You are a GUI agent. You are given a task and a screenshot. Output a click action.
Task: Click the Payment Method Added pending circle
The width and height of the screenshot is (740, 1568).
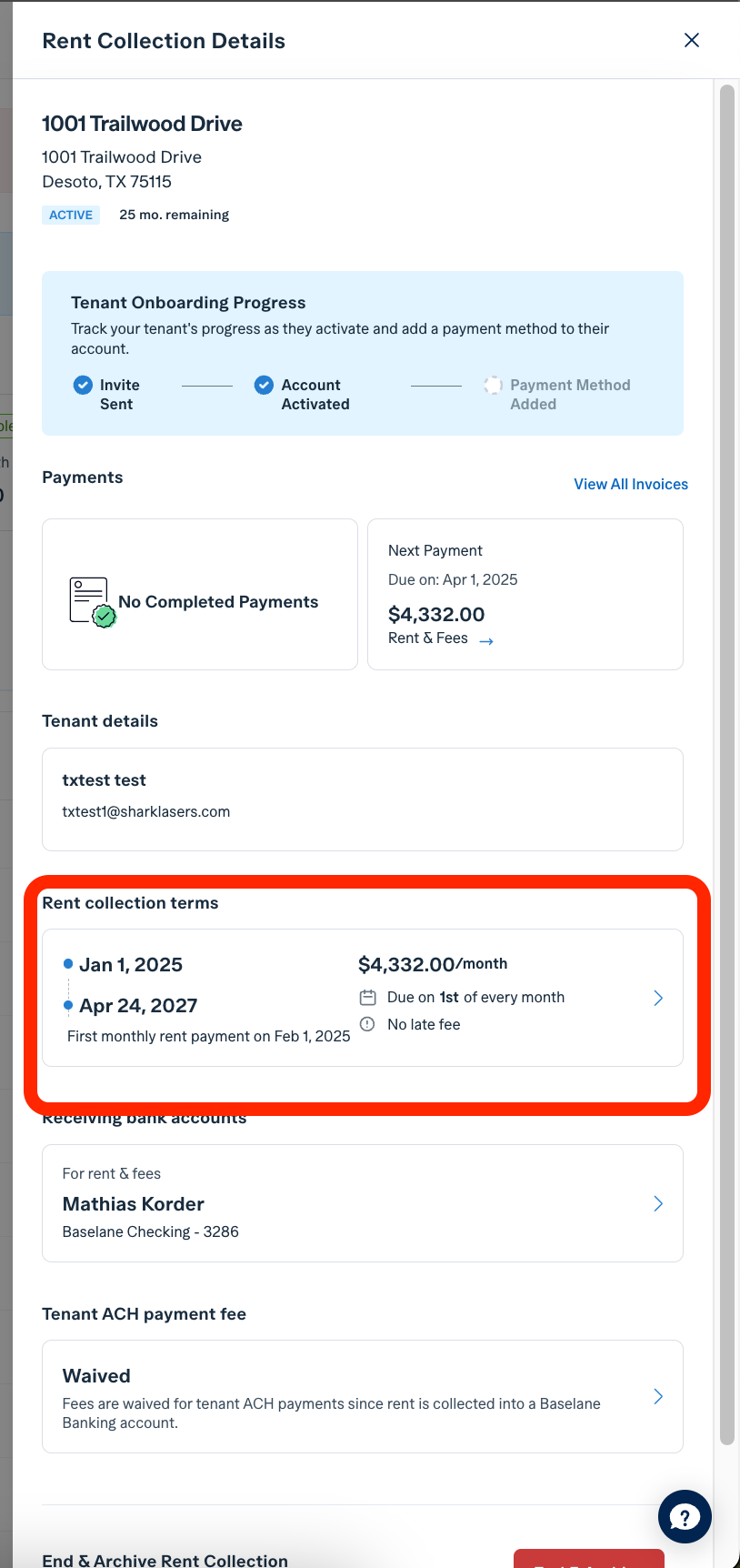tap(493, 385)
